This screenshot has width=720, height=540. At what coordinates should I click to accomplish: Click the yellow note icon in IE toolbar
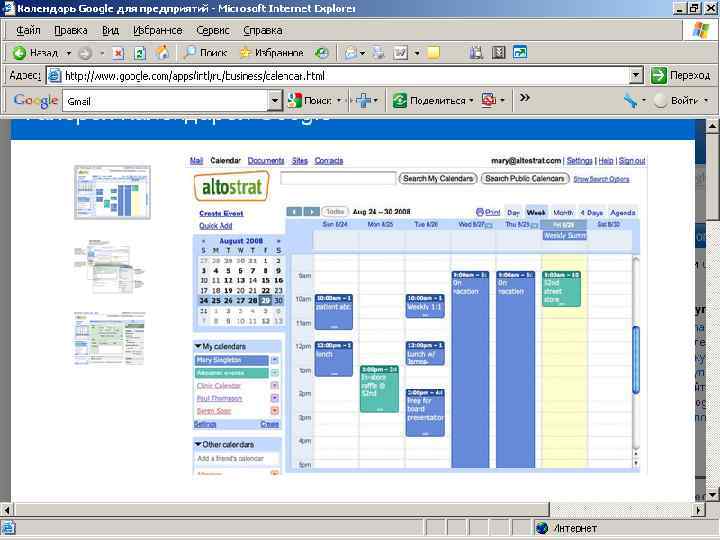click(433, 53)
